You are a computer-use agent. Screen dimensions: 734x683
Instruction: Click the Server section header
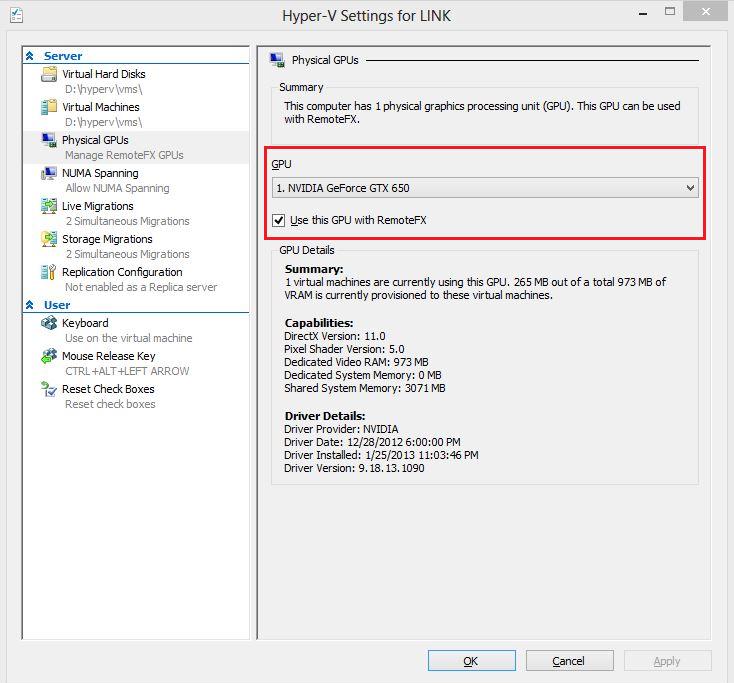[x=63, y=56]
